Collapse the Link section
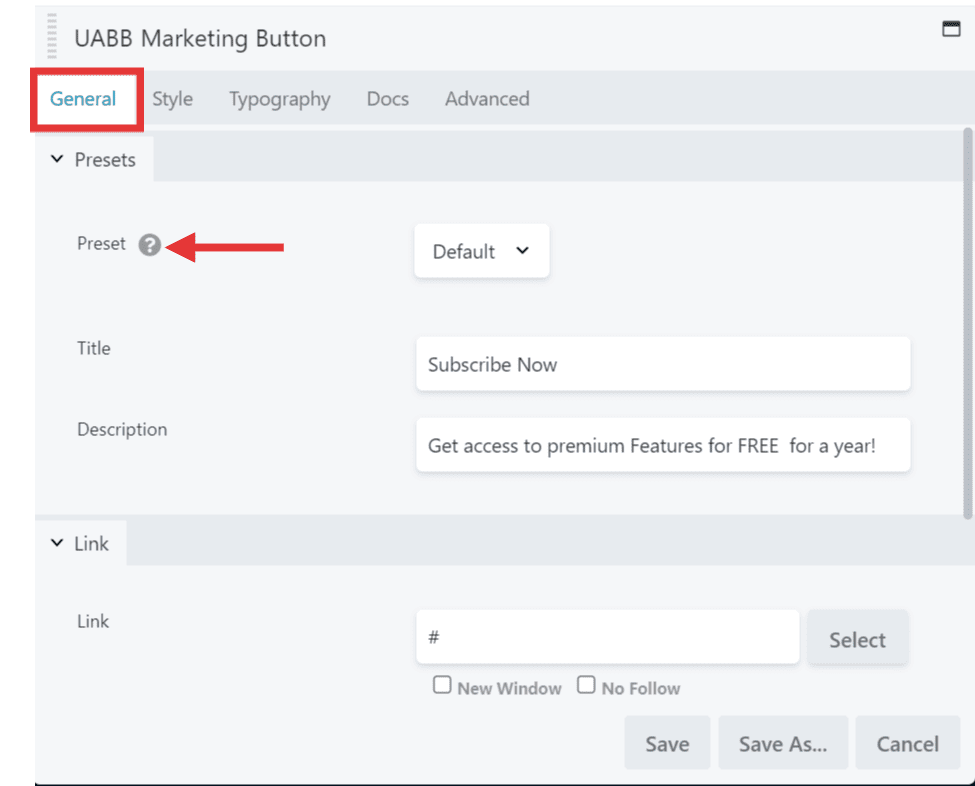The image size is (975, 786). [81, 544]
